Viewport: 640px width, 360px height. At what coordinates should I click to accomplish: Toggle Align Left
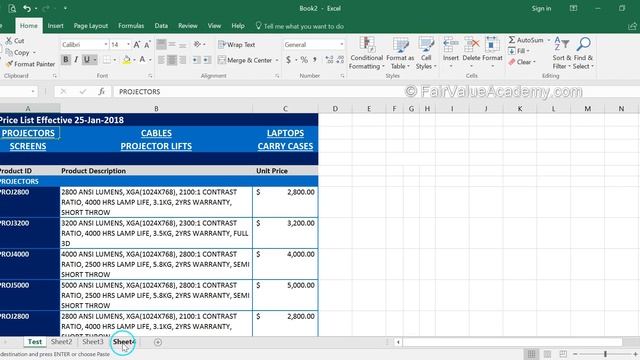coord(162,60)
